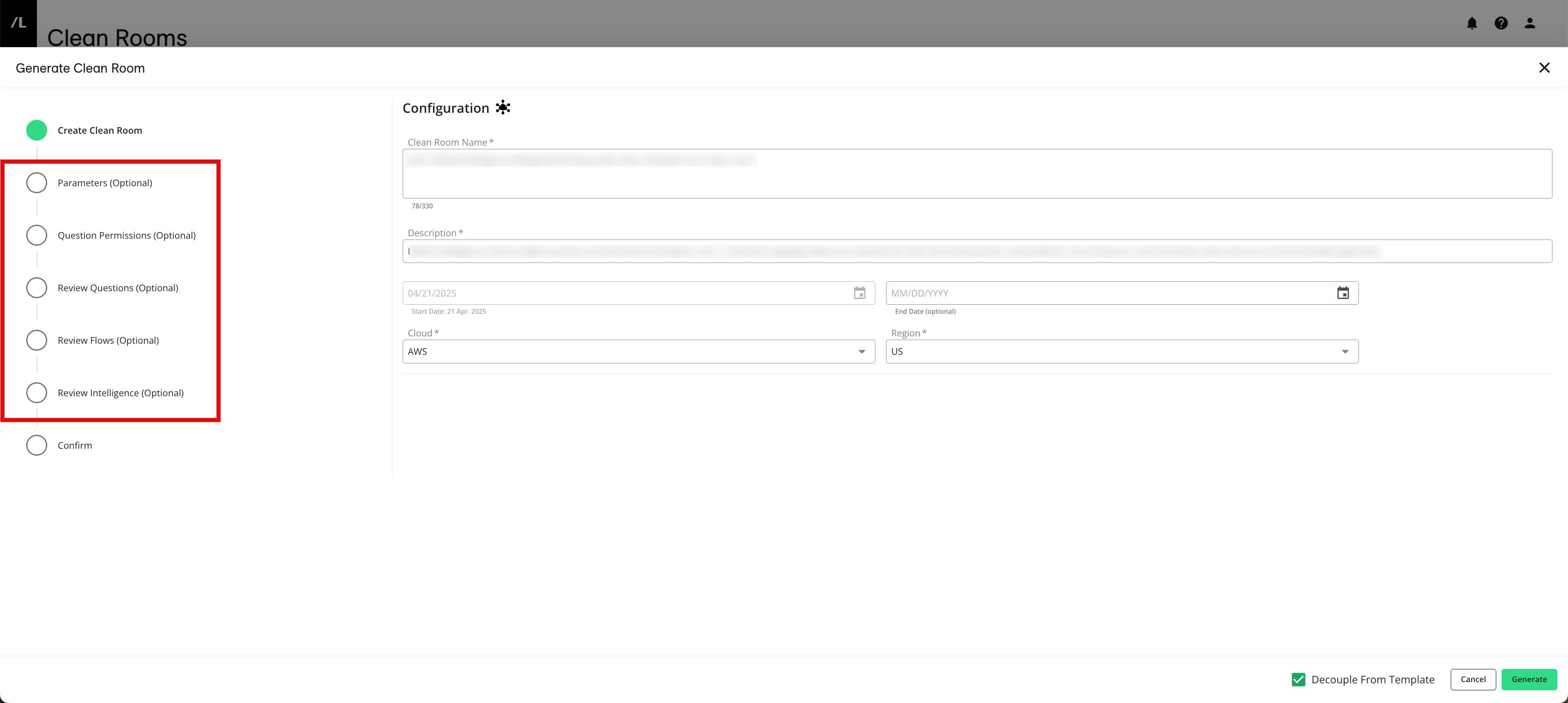1568x703 pixels.
Task: Navigate to Review Intelligence (Optional) step
Action: (x=36, y=393)
